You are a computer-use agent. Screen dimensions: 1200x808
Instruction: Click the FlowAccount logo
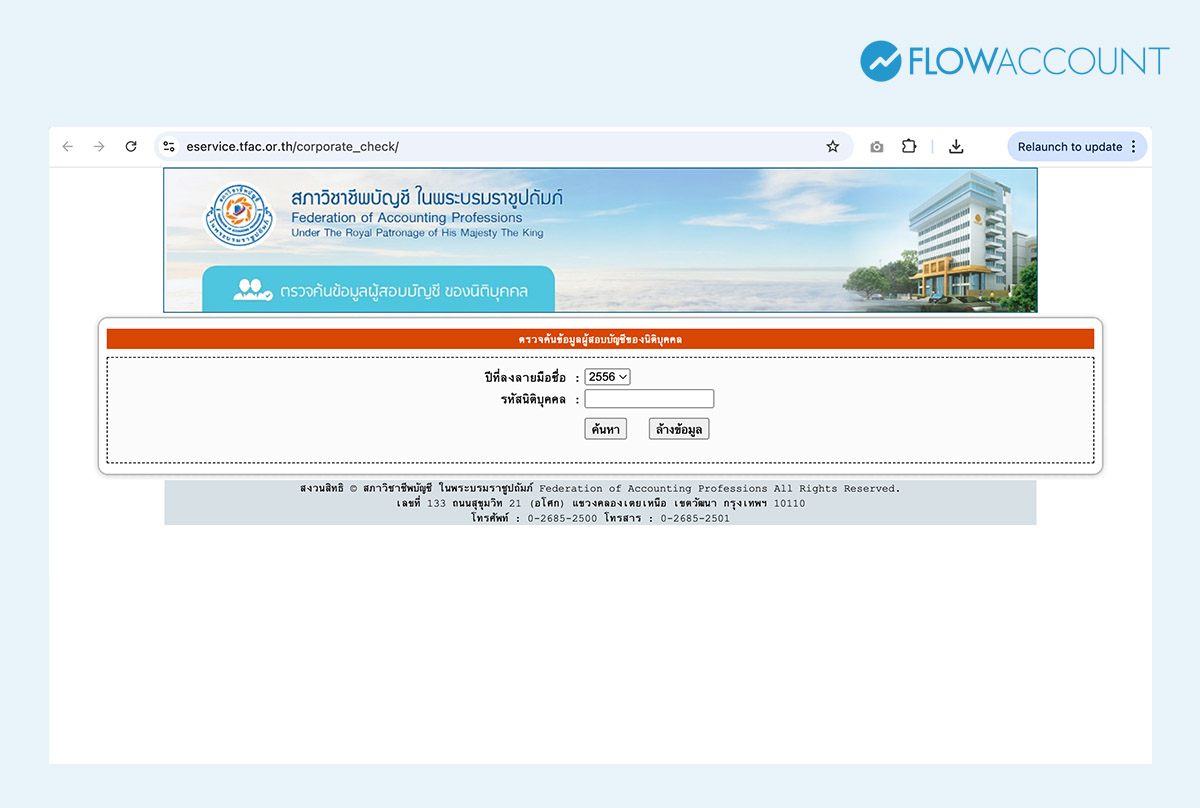click(x=1014, y=61)
